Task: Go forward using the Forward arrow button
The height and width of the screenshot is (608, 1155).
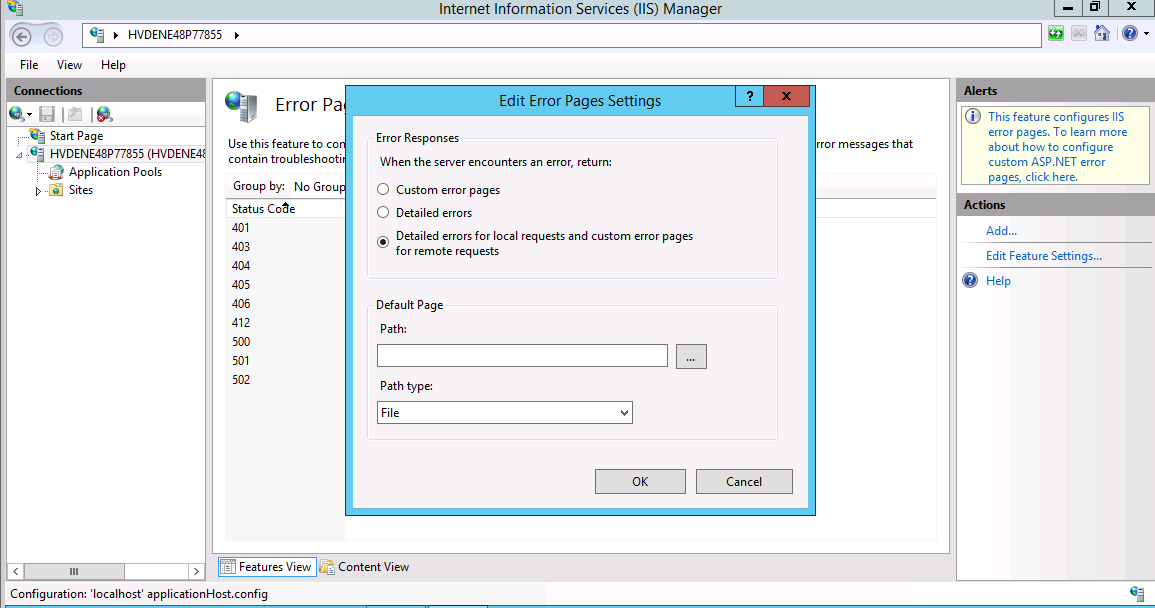Action: tap(53, 35)
